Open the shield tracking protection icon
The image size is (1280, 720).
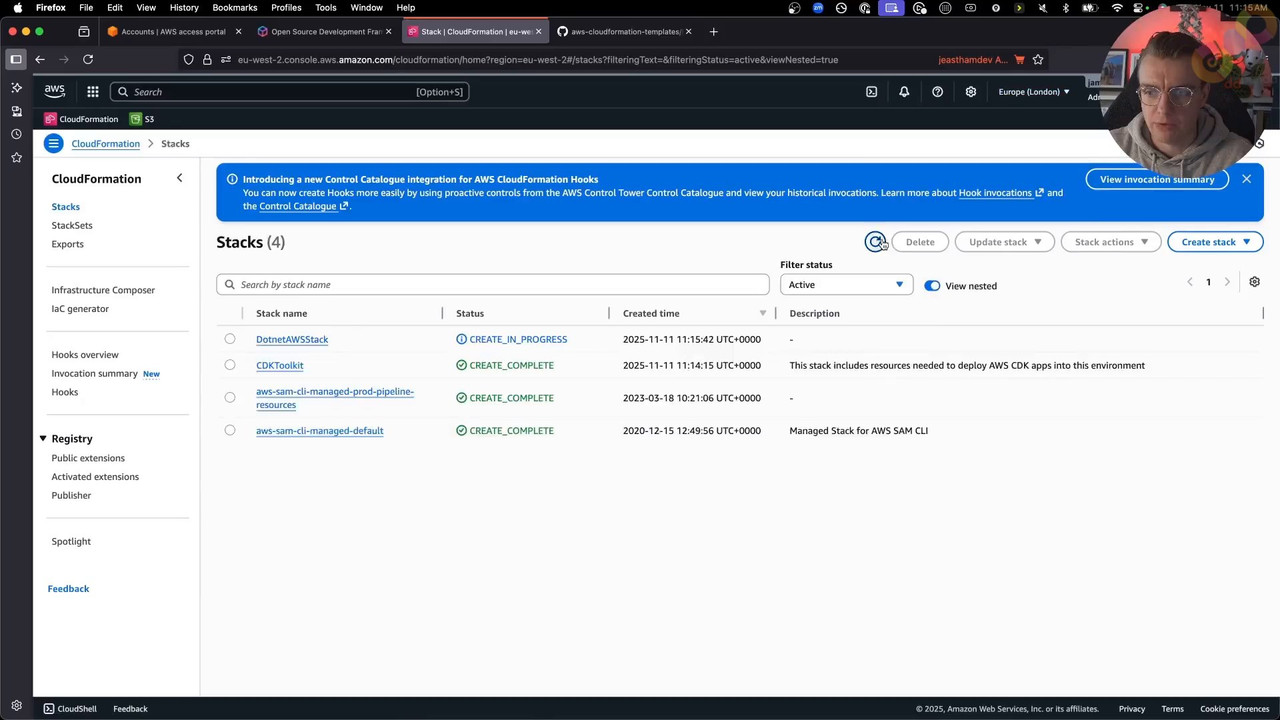[188, 60]
